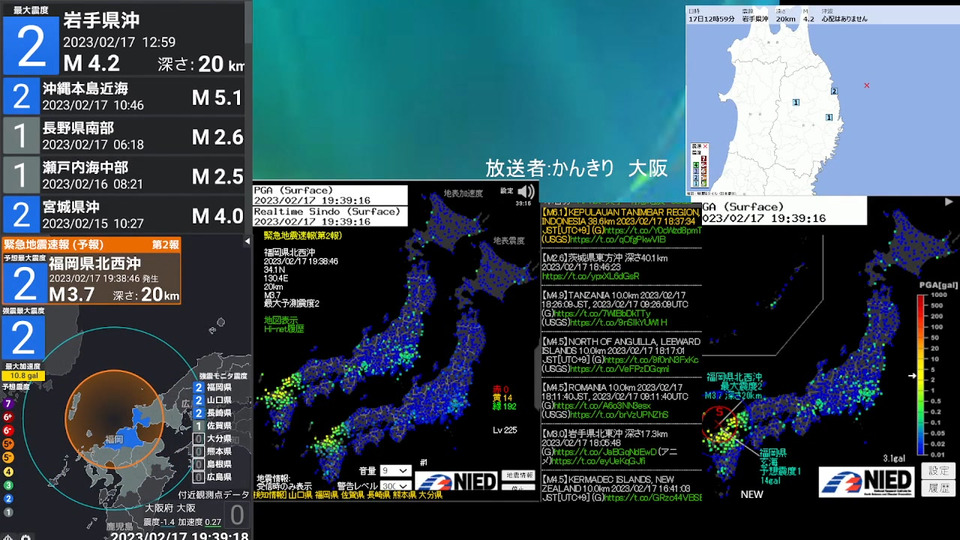Click the 履歴 button on right PGA monitor
The width and height of the screenshot is (960, 540).
click(x=938, y=488)
